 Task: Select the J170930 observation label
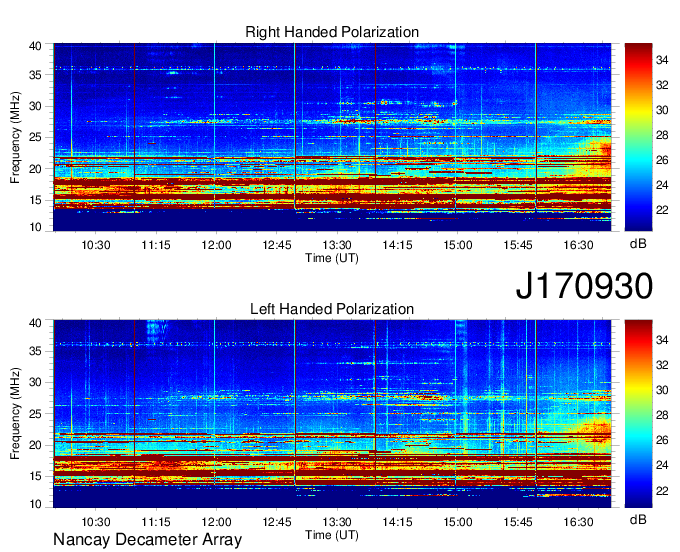click(584, 286)
